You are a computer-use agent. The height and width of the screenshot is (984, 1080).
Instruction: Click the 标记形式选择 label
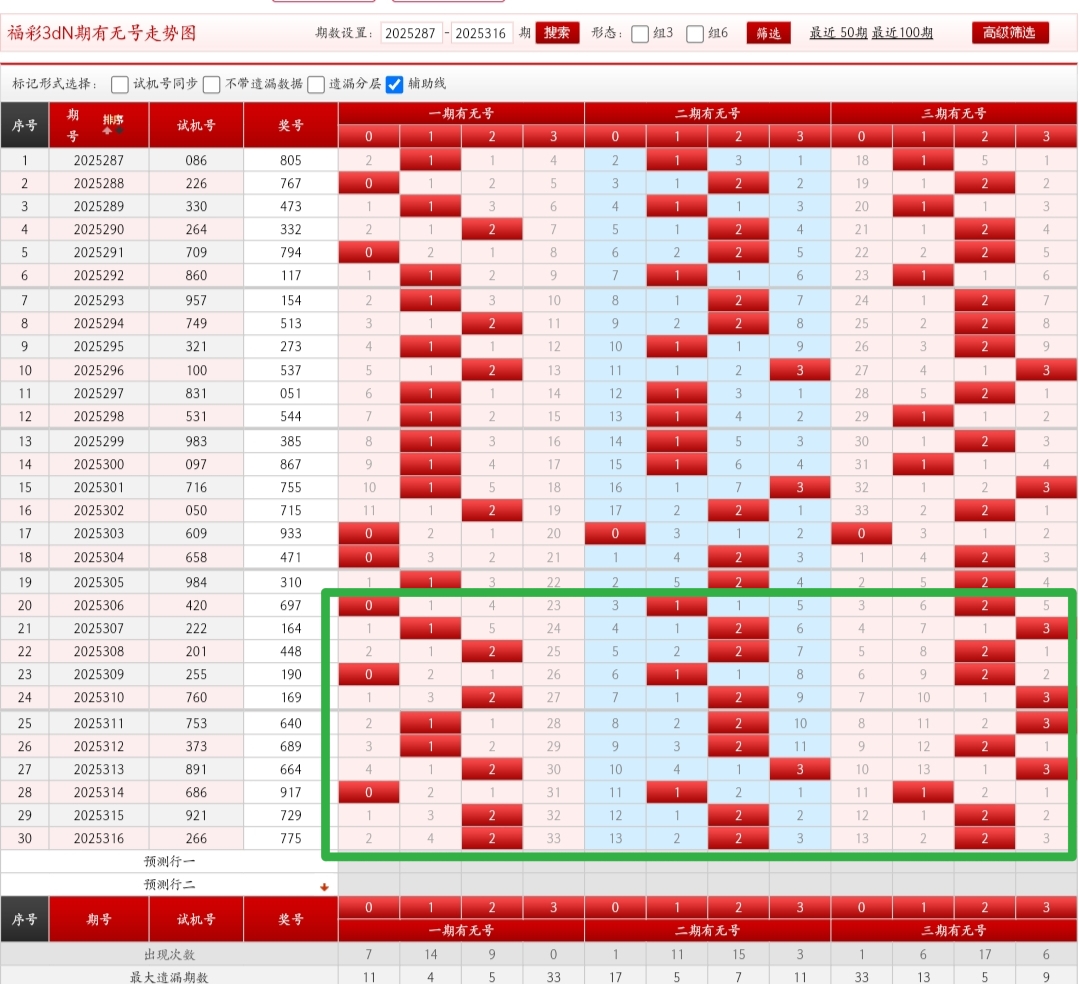(x=55, y=84)
